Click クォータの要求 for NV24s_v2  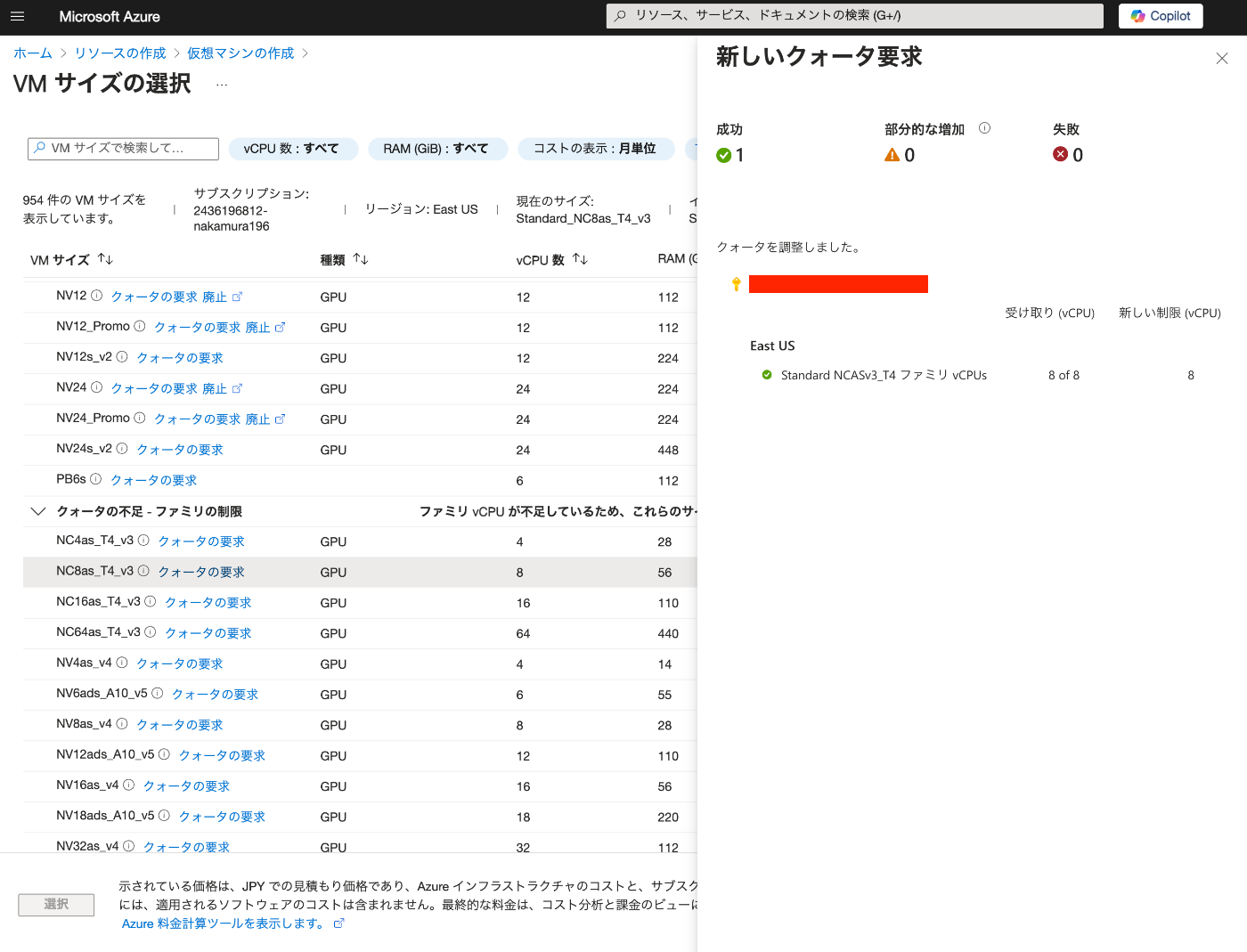coord(180,449)
